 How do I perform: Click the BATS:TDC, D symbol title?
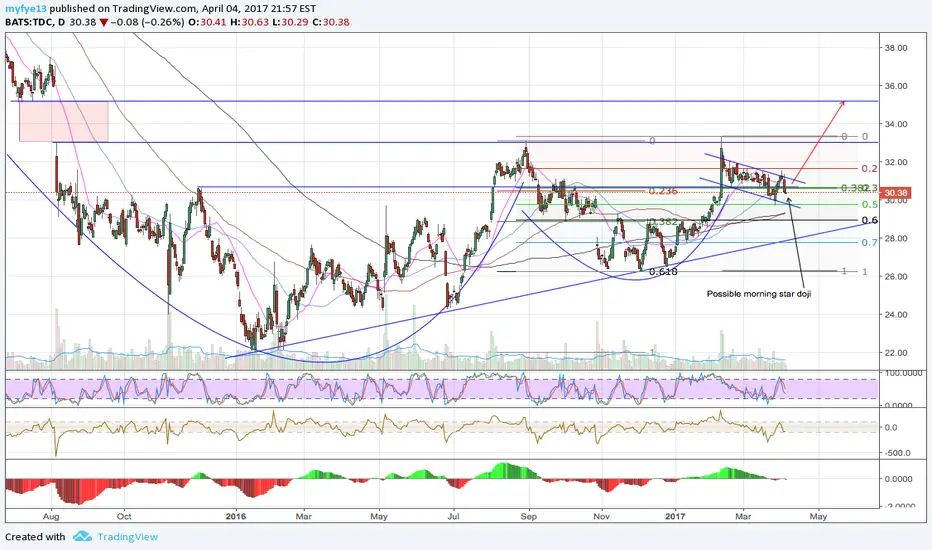[36, 23]
